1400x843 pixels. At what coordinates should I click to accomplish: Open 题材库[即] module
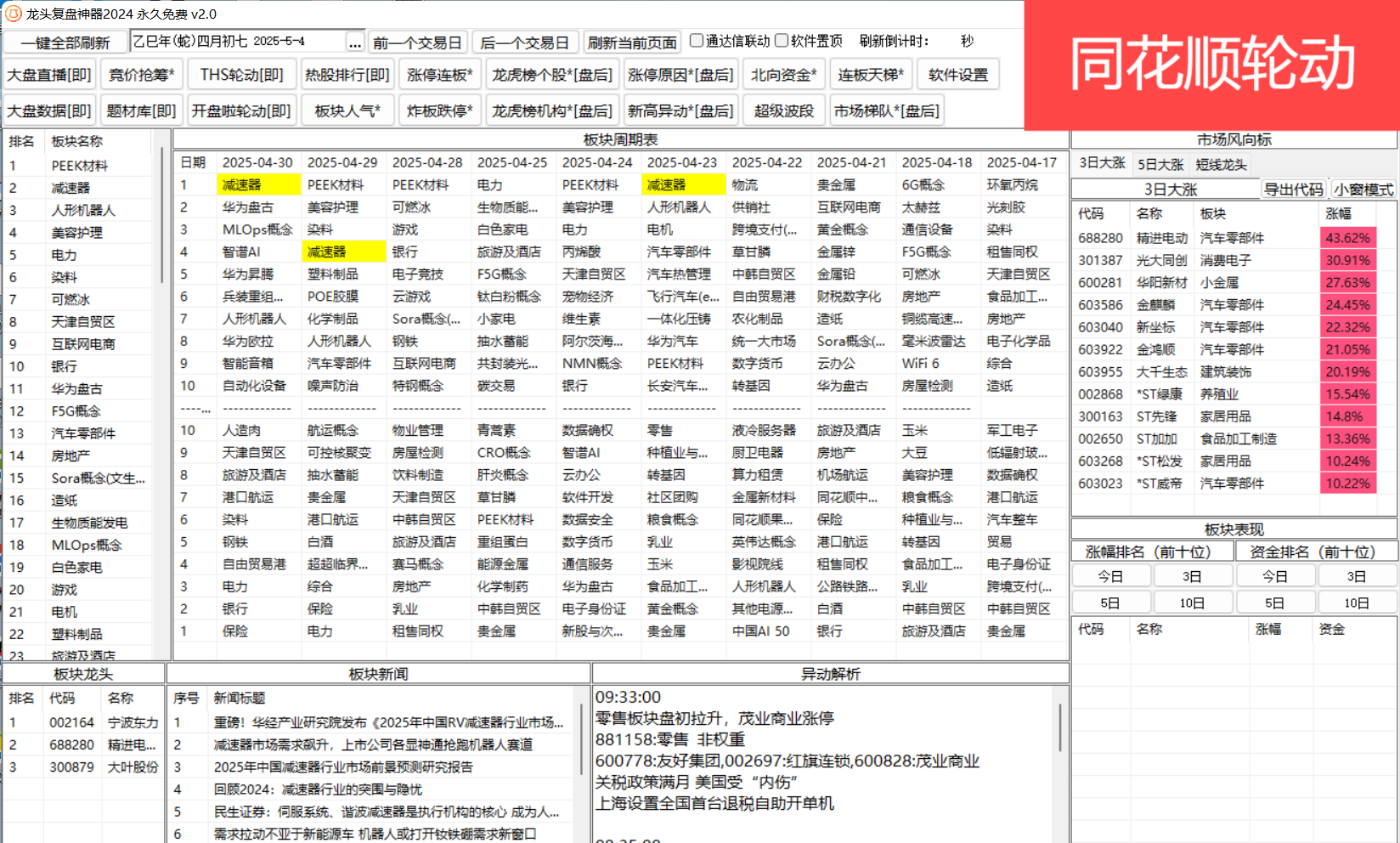pyautogui.click(x=142, y=110)
